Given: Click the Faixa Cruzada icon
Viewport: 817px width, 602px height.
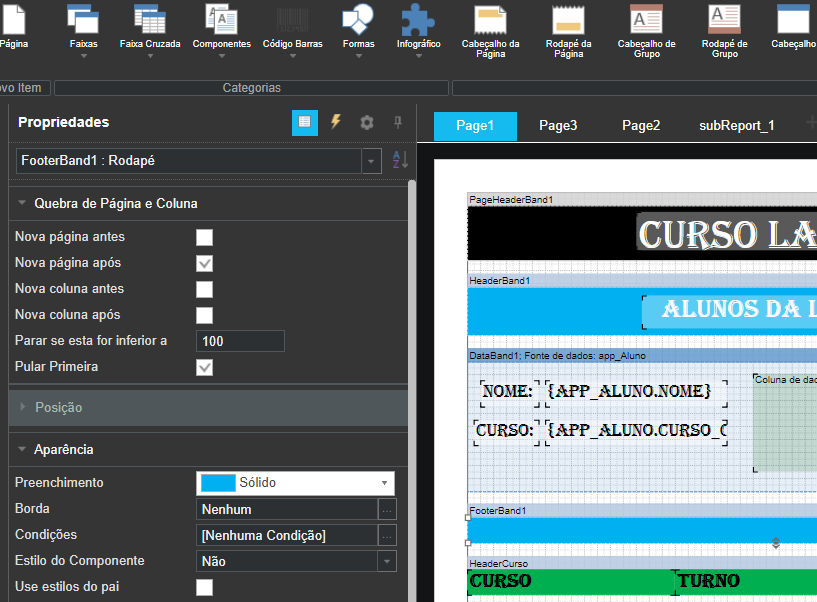Looking at the screenshot, I should 150,19.
